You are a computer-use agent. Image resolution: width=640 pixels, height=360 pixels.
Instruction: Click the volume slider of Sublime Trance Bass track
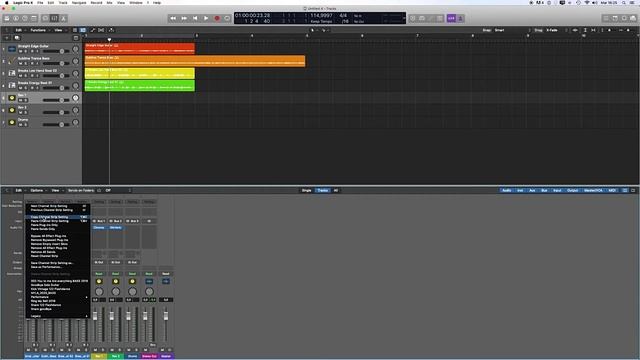tap(56, 64)
